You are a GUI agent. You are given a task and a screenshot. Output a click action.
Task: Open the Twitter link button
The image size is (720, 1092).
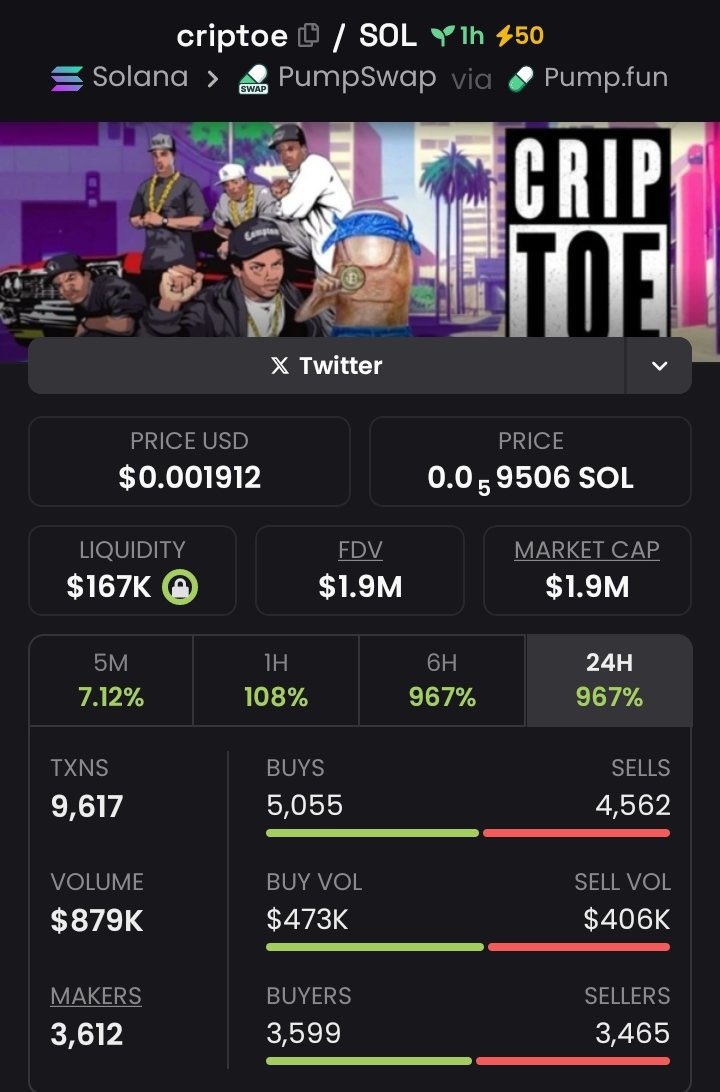(x=327, y=366)
